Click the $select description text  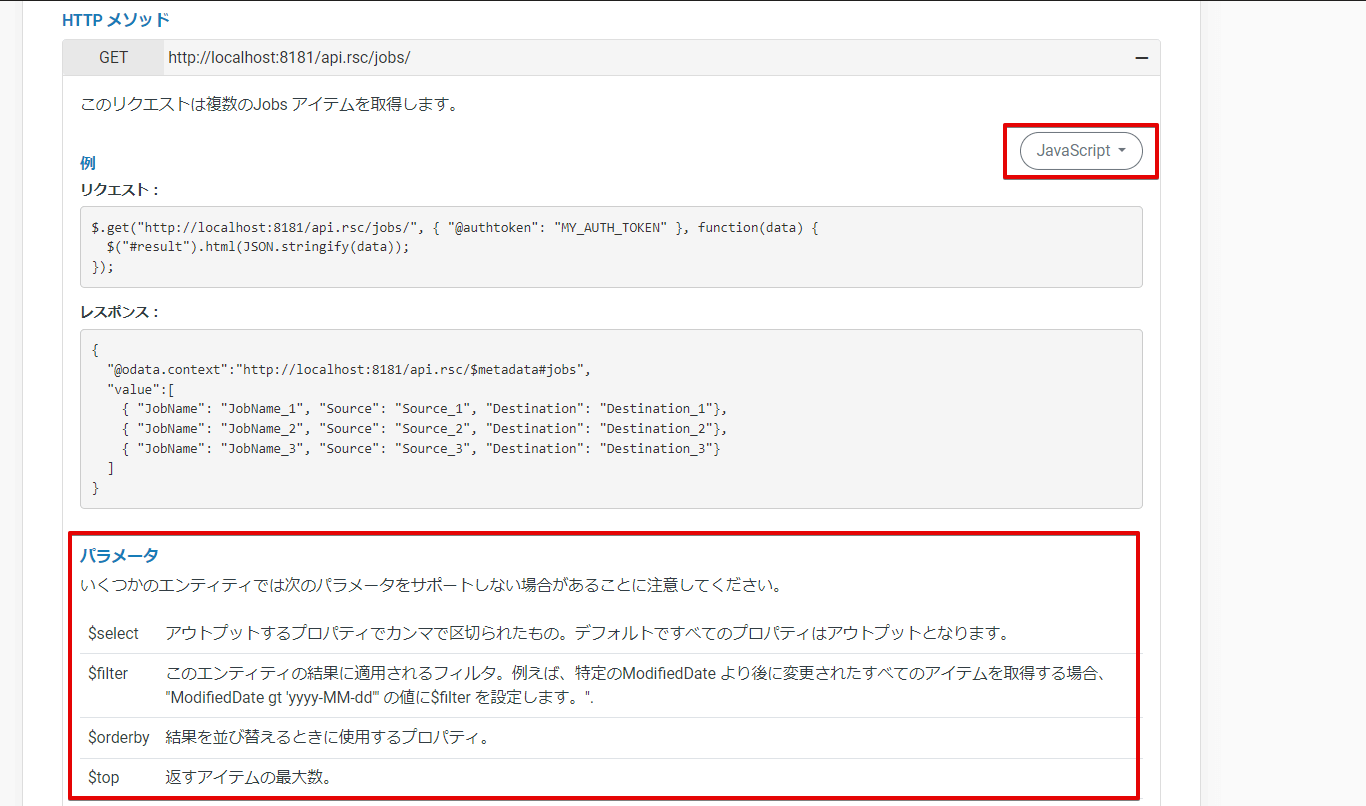tap(587, 633)
